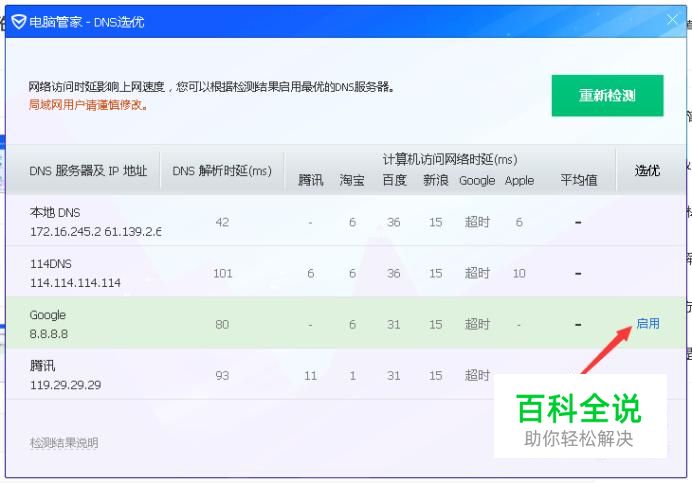Click the 腾讯 sub-column header
Image resolution: width=692 pixels, height=483 pixels.
[311, 180]
